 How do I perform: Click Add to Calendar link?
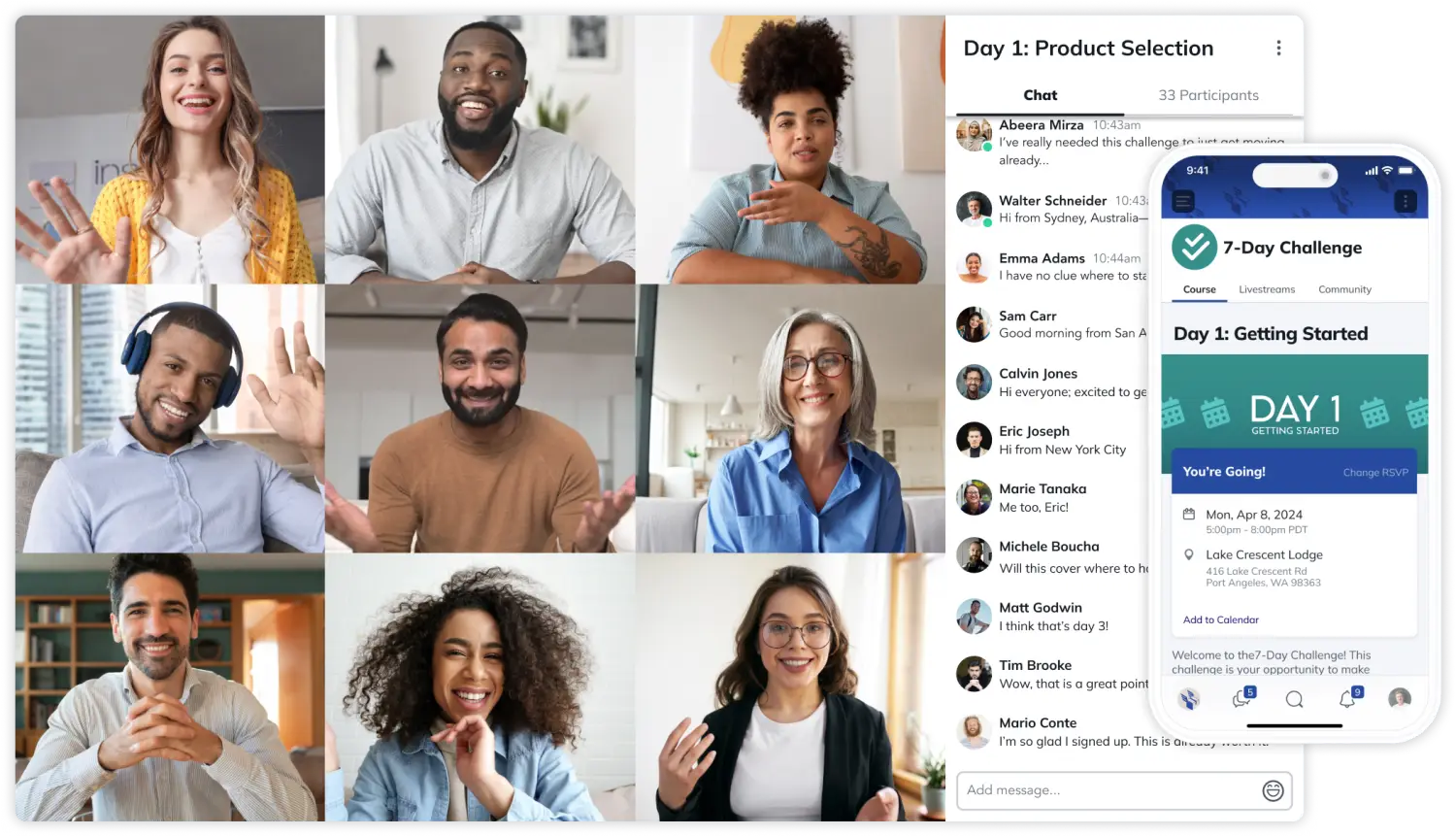pos(1220,619)
